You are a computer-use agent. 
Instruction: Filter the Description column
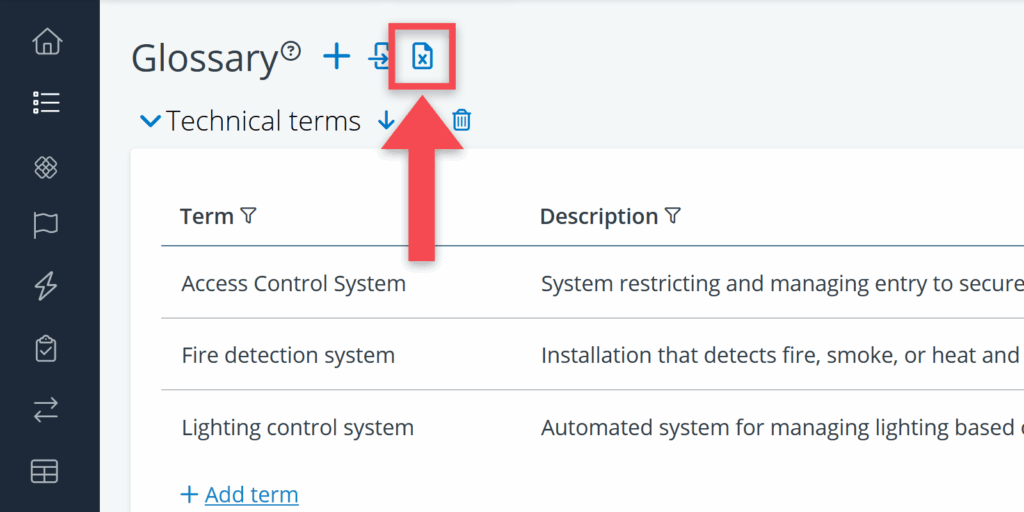[x=673, y=216]
